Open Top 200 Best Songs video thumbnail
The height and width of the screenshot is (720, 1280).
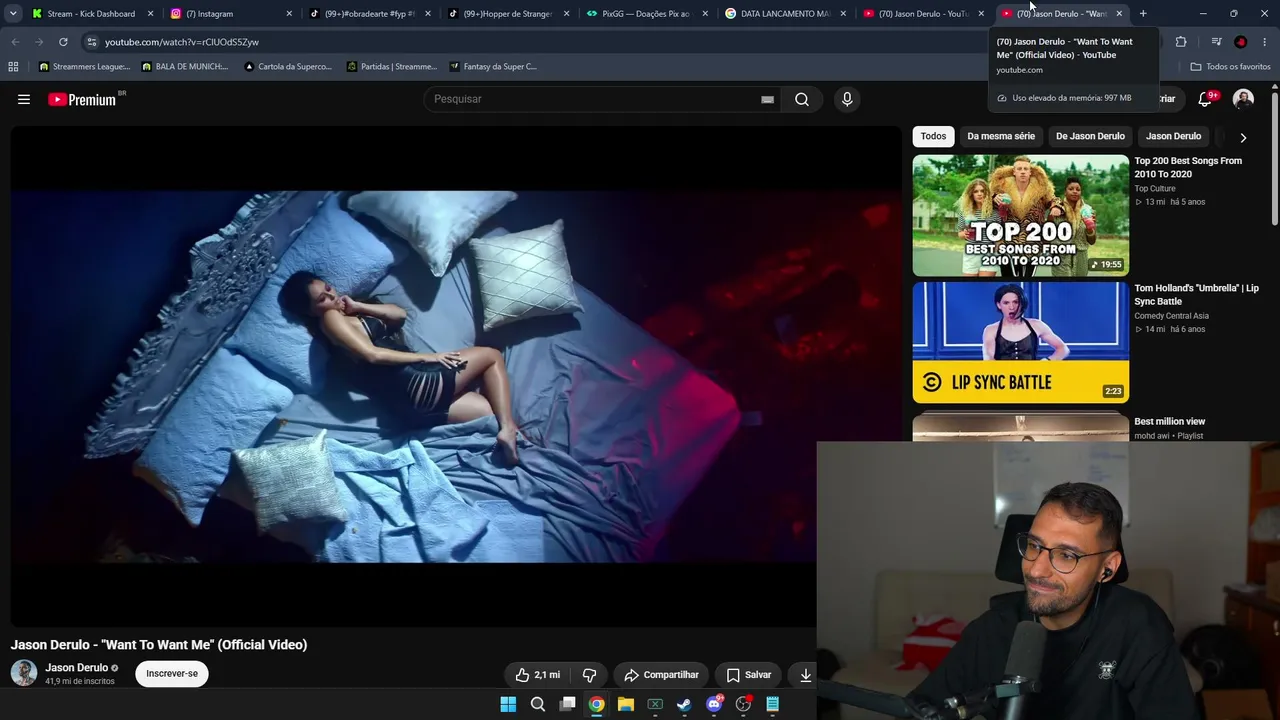[1020, 215]
